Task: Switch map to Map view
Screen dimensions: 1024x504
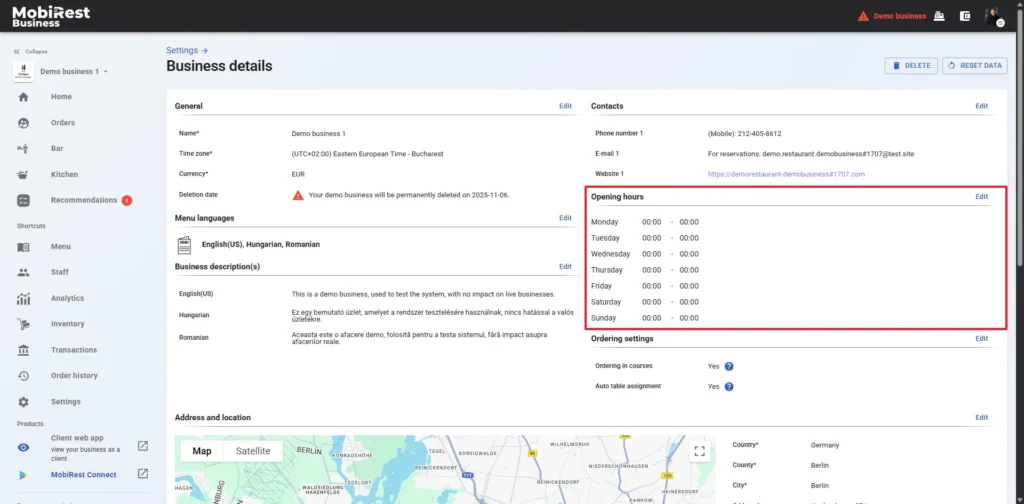Action: pyautogui.click(x=202, y=451)
